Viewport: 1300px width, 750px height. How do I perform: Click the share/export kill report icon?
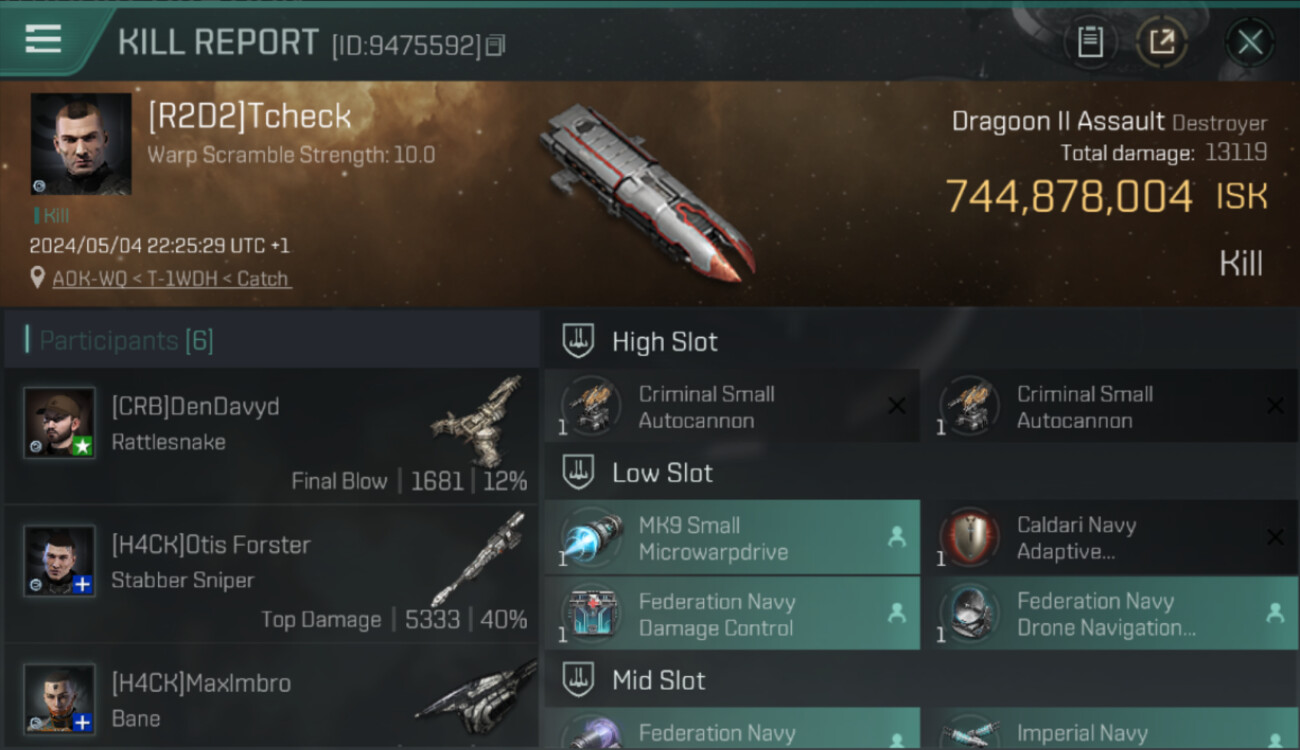click(1161, 42)
